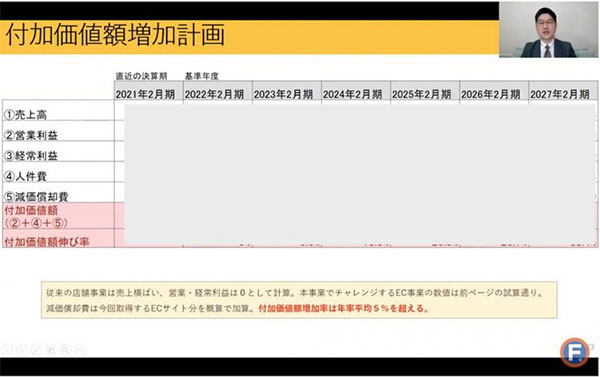Open the pen and laser pointer tools
Viewport: 600px width, 377px height.
point(36,349)
